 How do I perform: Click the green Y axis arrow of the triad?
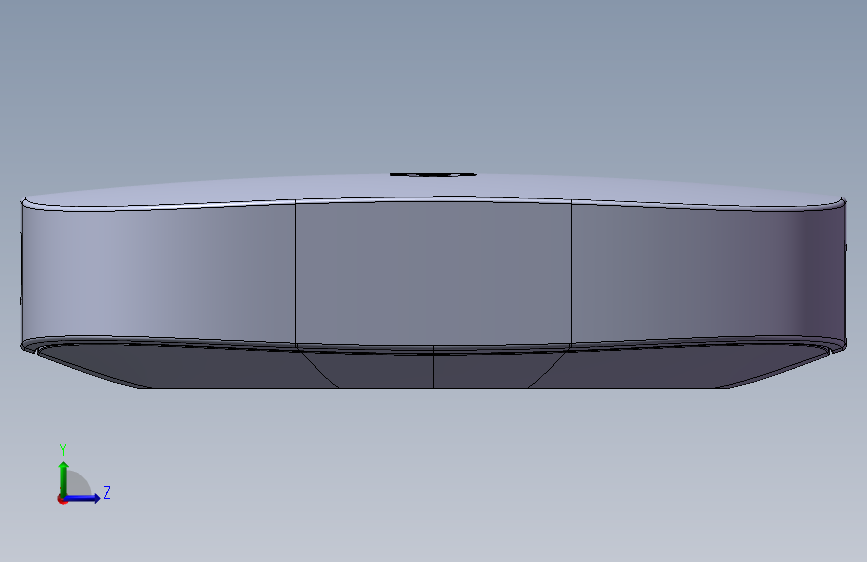pyautogui.click(x=64, y=478)
